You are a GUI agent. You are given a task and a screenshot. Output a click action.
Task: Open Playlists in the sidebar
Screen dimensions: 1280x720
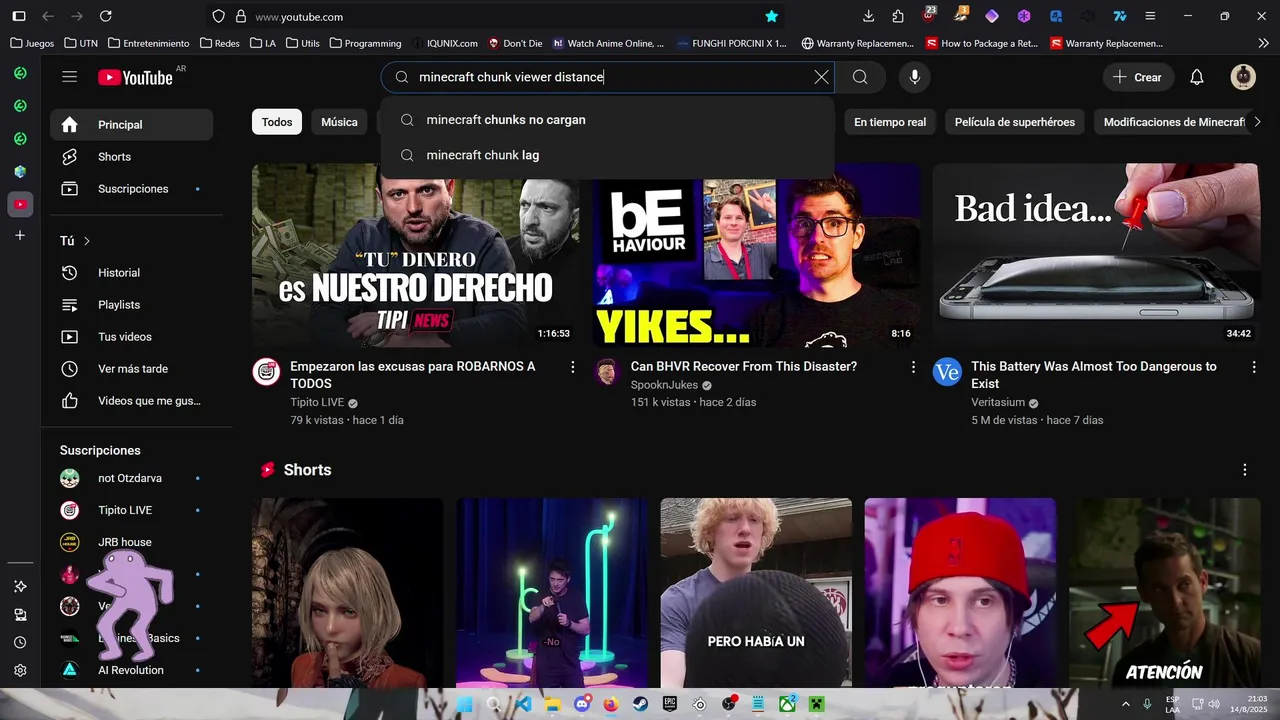coord(131,305)
